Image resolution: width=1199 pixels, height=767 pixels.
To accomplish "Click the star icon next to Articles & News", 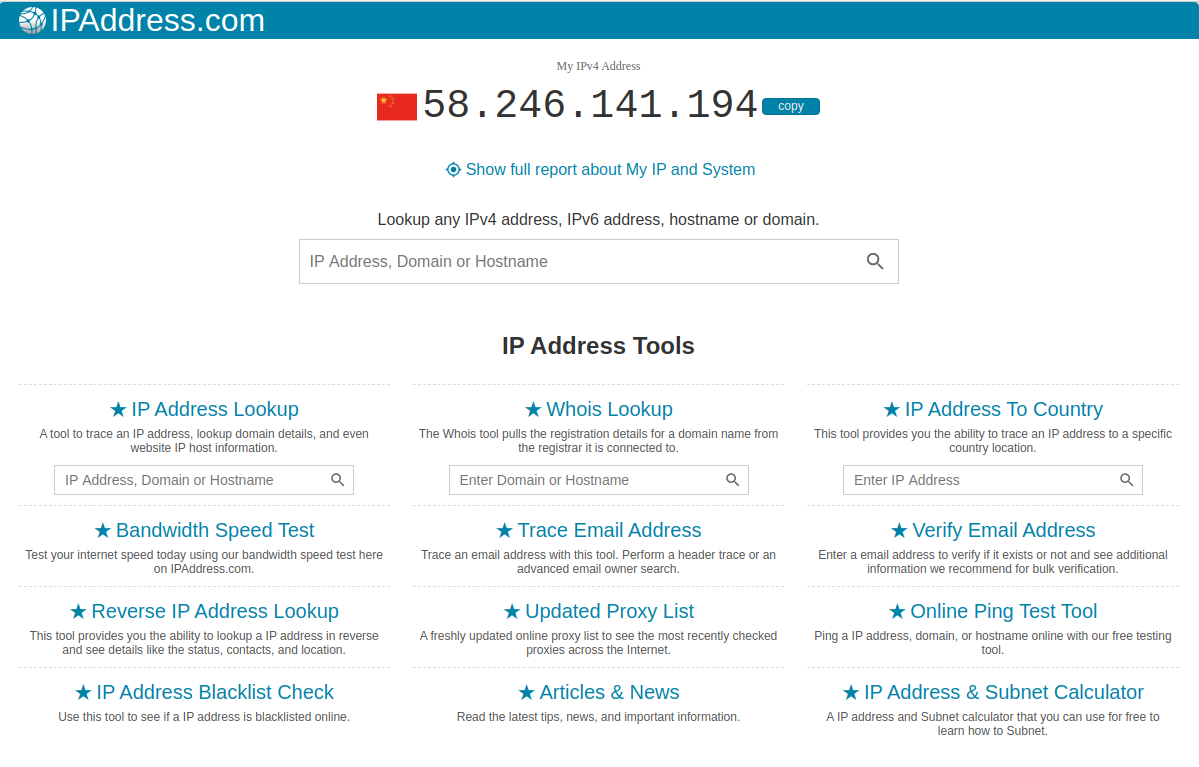I will pyautogui.click(x=526, y=693).
